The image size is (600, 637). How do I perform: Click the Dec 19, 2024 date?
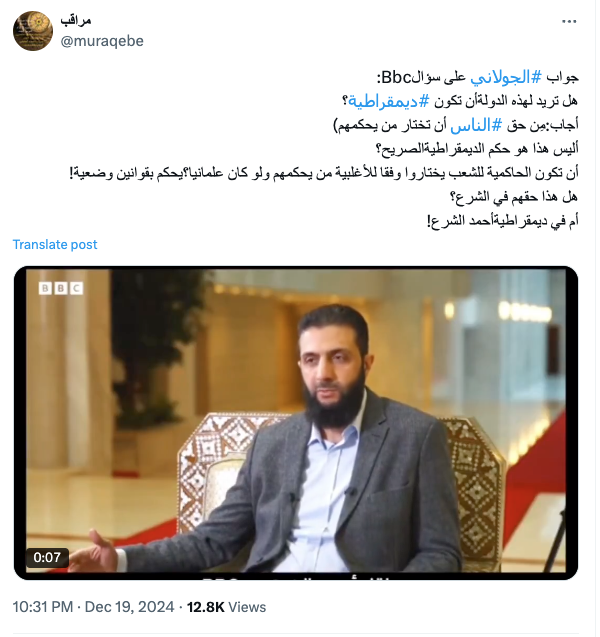[129, 607]
